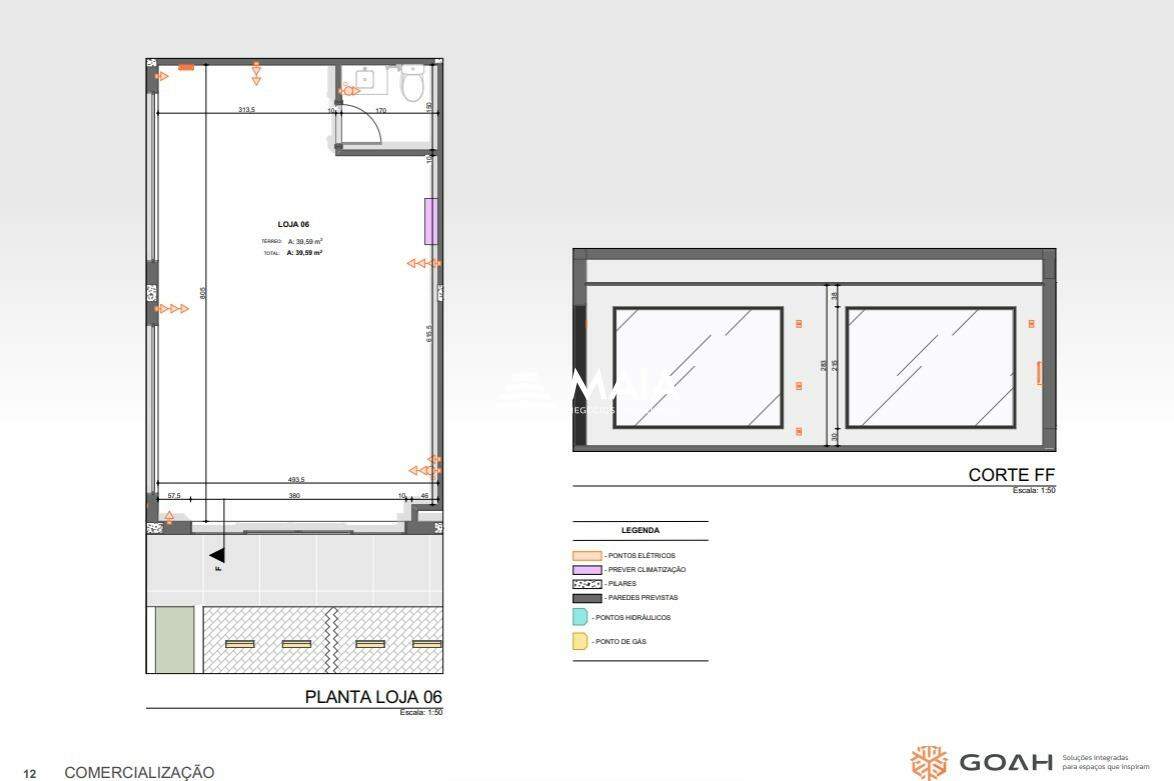Click the LOJA 06 room label
Viewport: 1174px width, 781px height.
coord(294,225)
